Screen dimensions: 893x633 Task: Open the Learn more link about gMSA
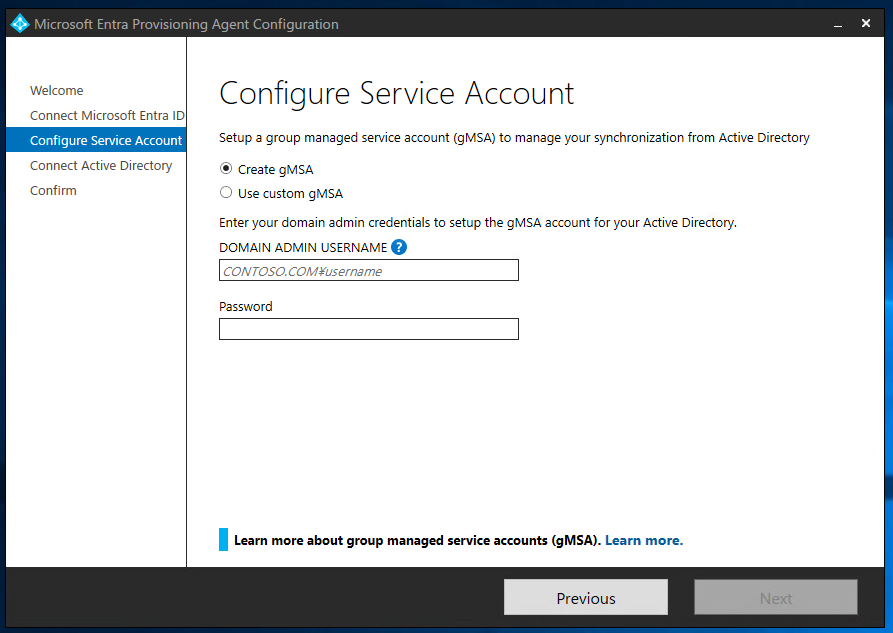644,540
